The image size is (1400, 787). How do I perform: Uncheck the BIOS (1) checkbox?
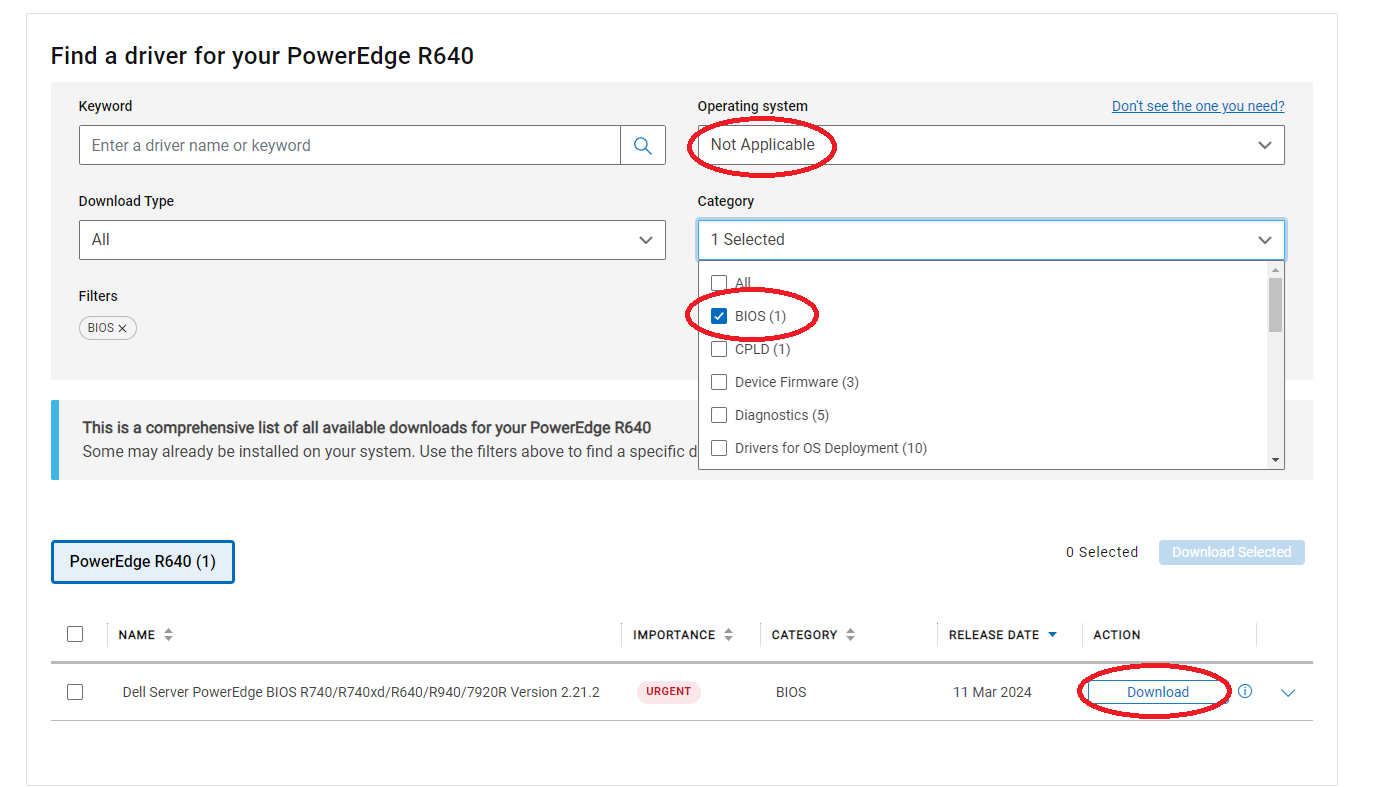[718, 316]
